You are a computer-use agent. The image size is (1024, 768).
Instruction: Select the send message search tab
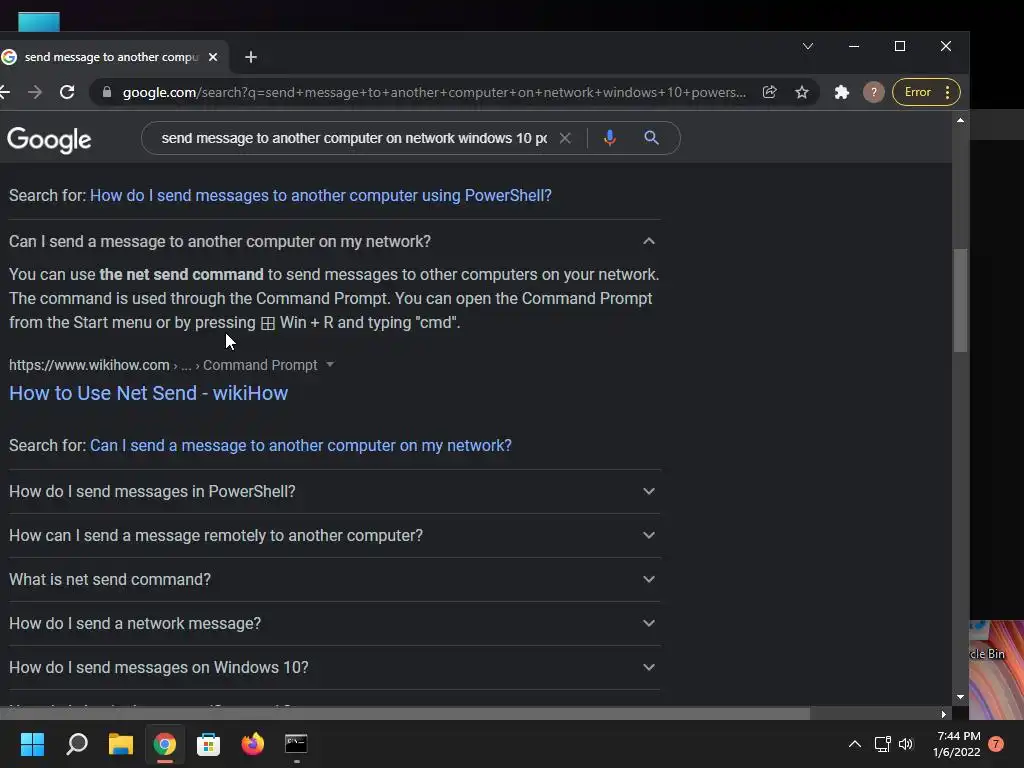click(x=111, y=57)
